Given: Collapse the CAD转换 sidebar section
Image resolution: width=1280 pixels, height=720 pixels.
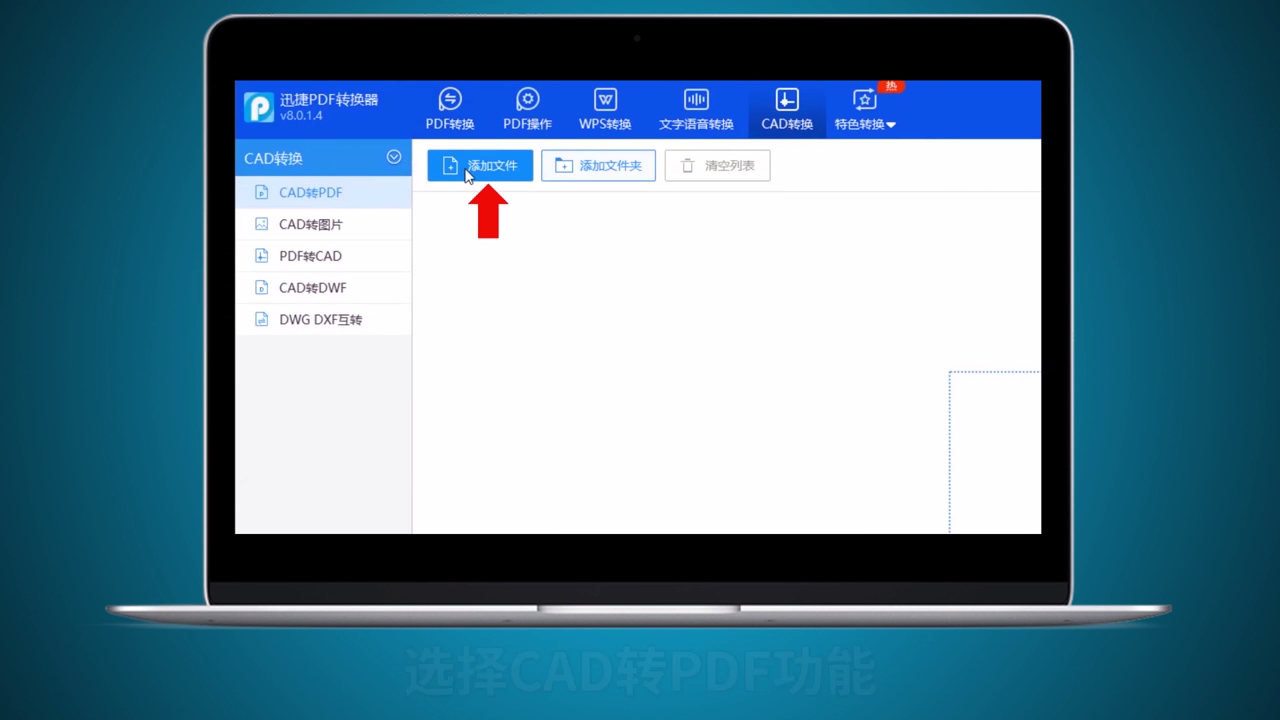Looking at the screenshot, I should click(x=394, y=157).
